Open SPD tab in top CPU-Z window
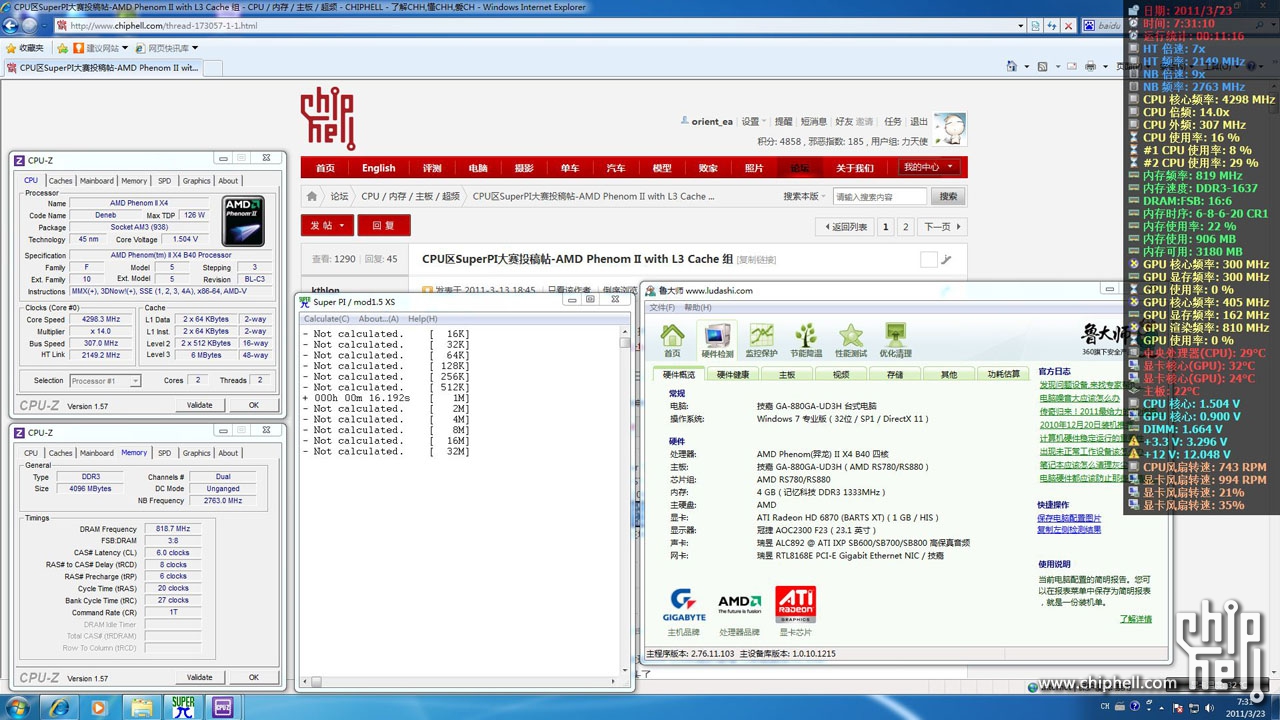Viewport: 1280px width, 720px height. coord(164,181)
